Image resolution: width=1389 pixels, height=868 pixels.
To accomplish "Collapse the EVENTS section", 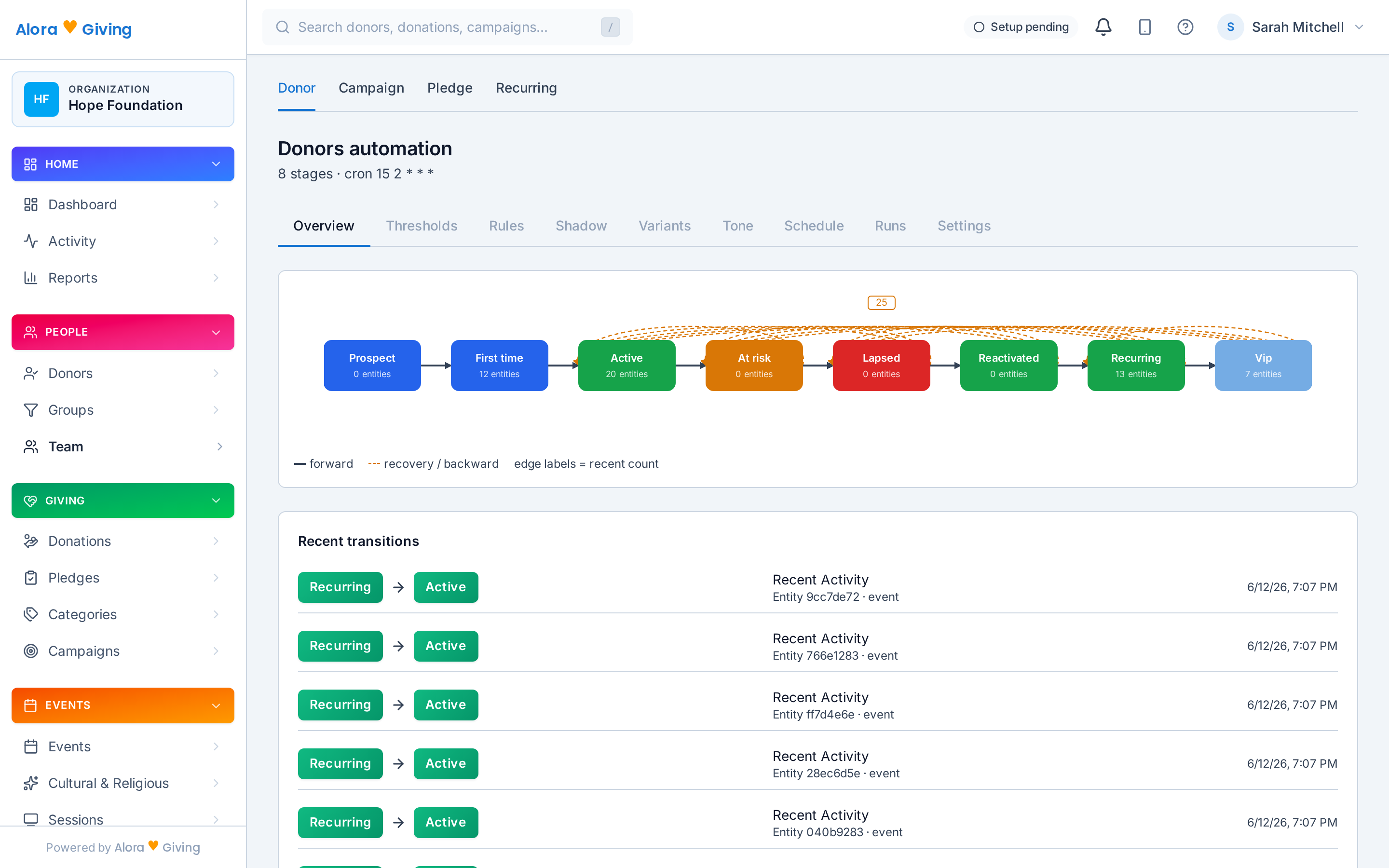I will [x=216, y=705].
